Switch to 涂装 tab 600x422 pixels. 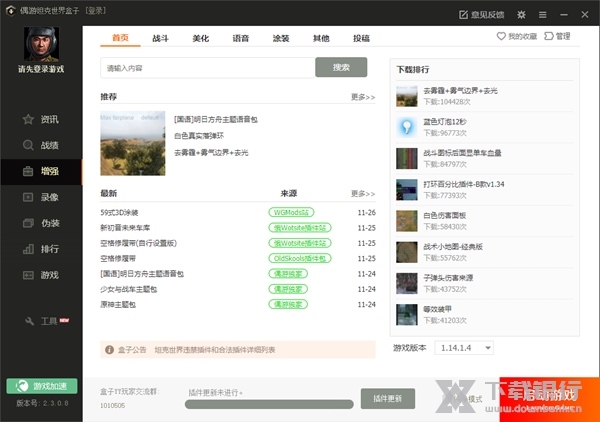(281, 38)
